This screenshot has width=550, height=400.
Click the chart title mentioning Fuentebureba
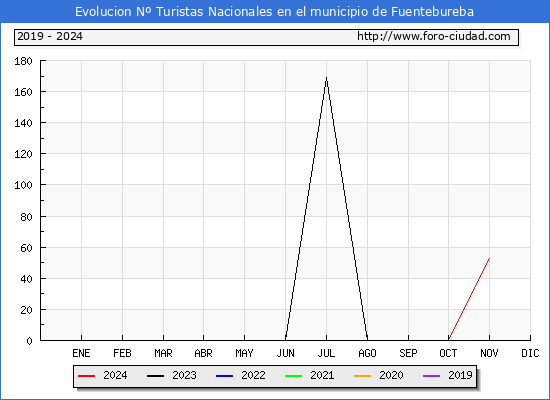tap(274, 12)
